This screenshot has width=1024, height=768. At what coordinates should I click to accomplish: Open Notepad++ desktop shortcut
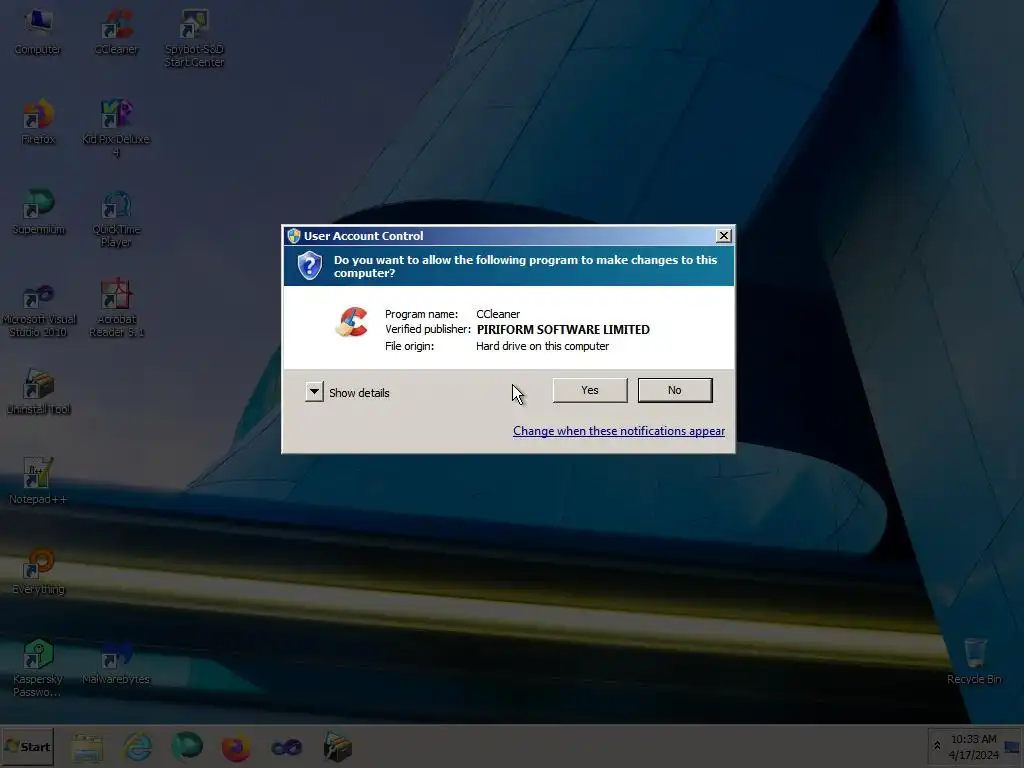pos(38,482)
